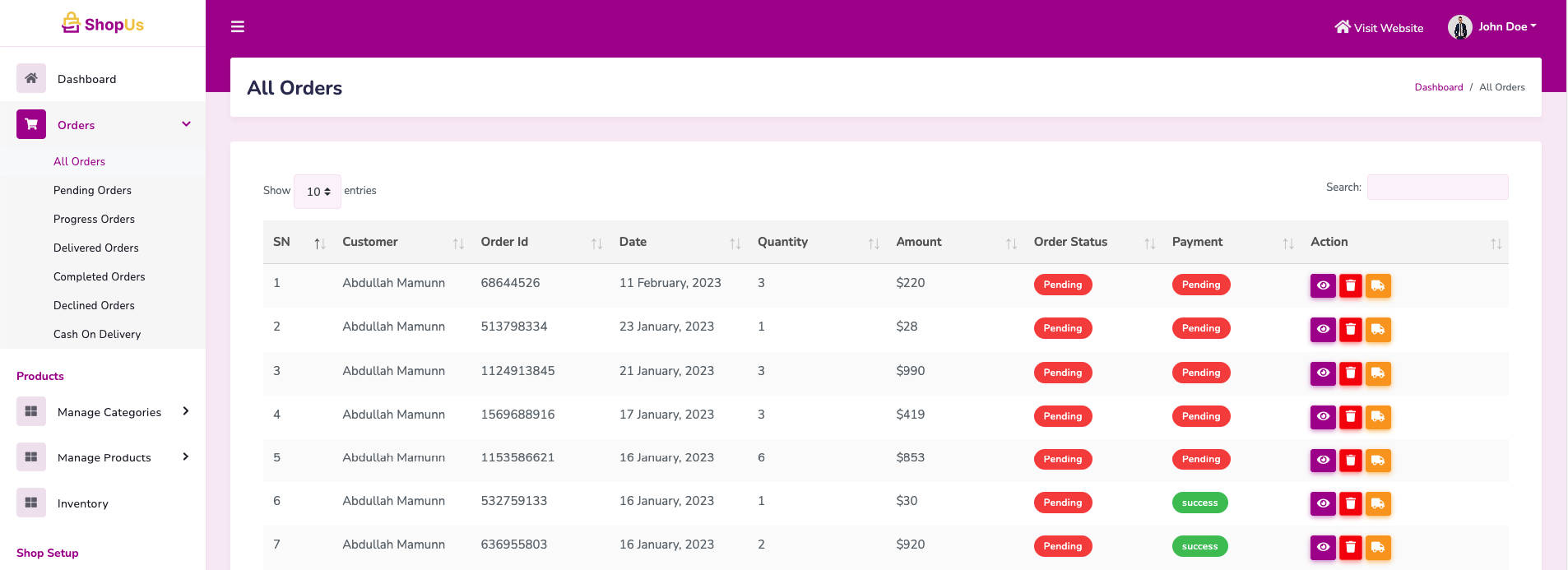Click the Search input field
This screenshot has width=1568, height=570.
[x=1437, y=188]
